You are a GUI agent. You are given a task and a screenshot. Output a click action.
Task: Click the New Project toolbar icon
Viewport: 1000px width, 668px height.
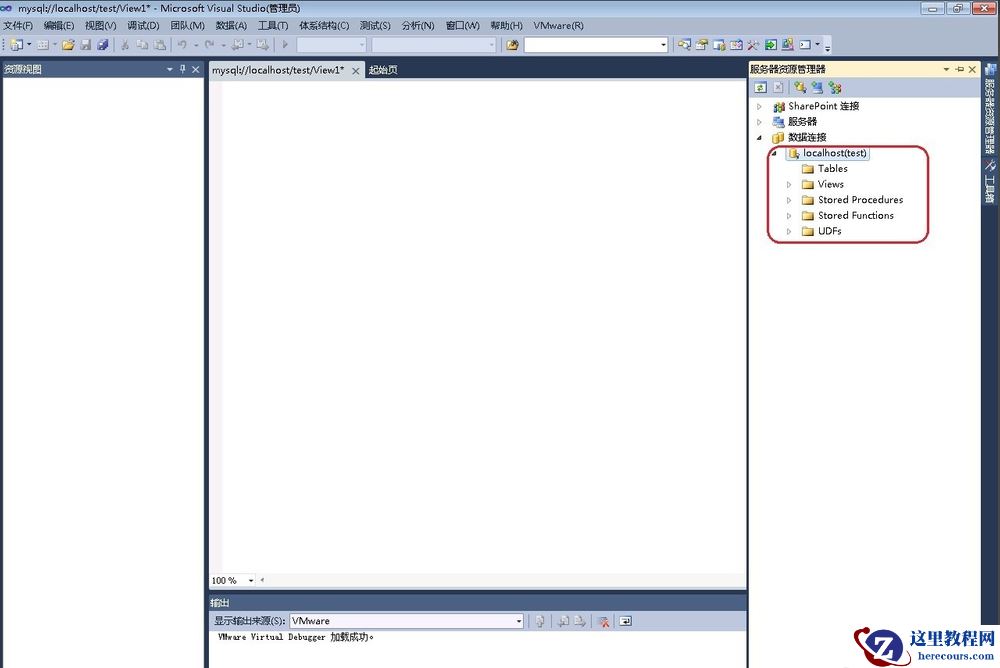point(15,45)
